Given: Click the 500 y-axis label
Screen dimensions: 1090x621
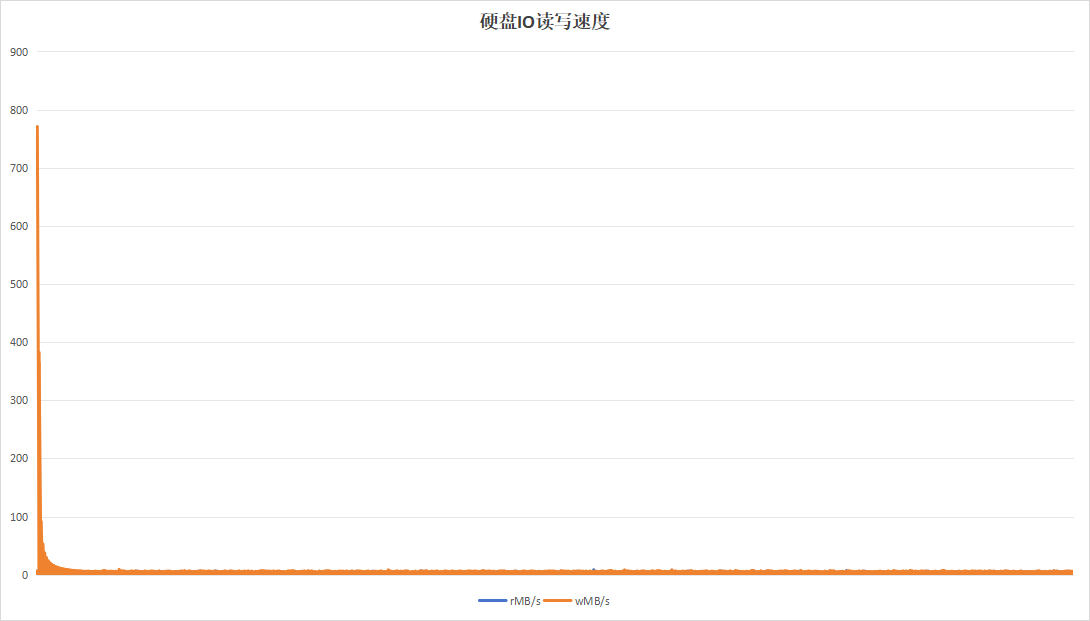Looking at the screenshot, I should click(x=19, y=284).
